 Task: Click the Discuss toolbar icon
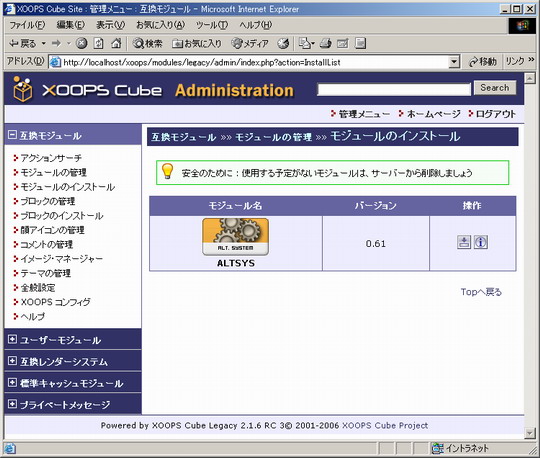pos(360,43)
